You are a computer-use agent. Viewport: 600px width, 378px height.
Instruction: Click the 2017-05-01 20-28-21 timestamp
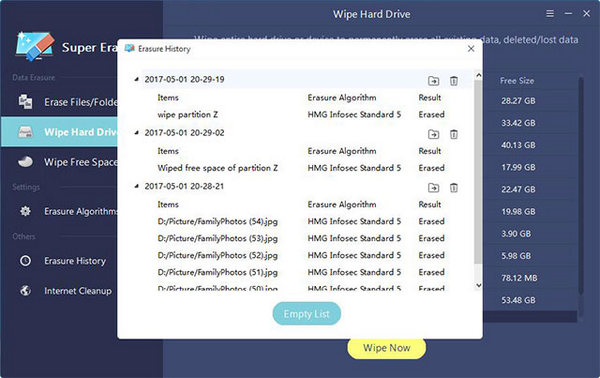point(184,186)
